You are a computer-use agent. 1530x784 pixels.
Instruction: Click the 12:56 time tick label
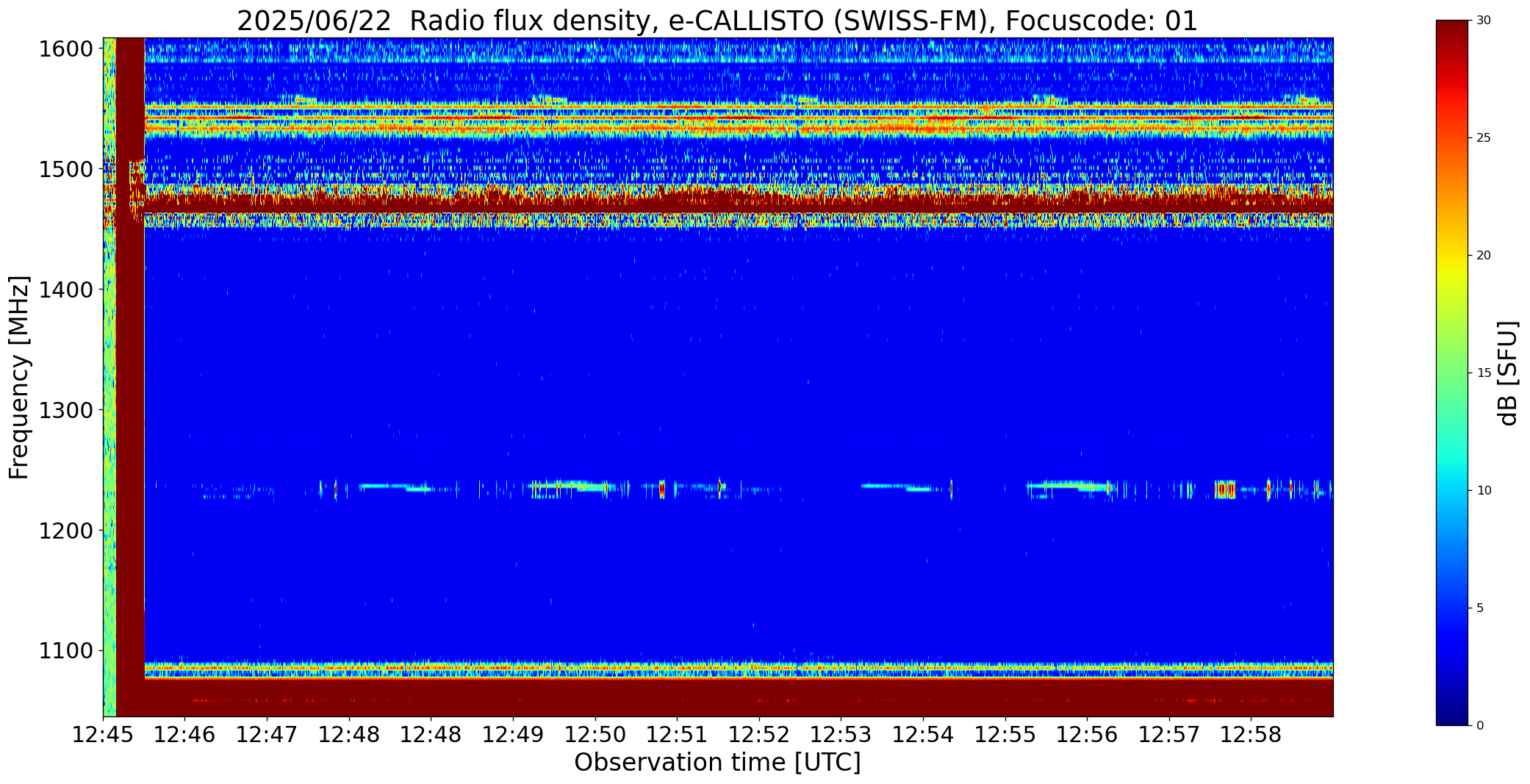tap(1087, 735)
